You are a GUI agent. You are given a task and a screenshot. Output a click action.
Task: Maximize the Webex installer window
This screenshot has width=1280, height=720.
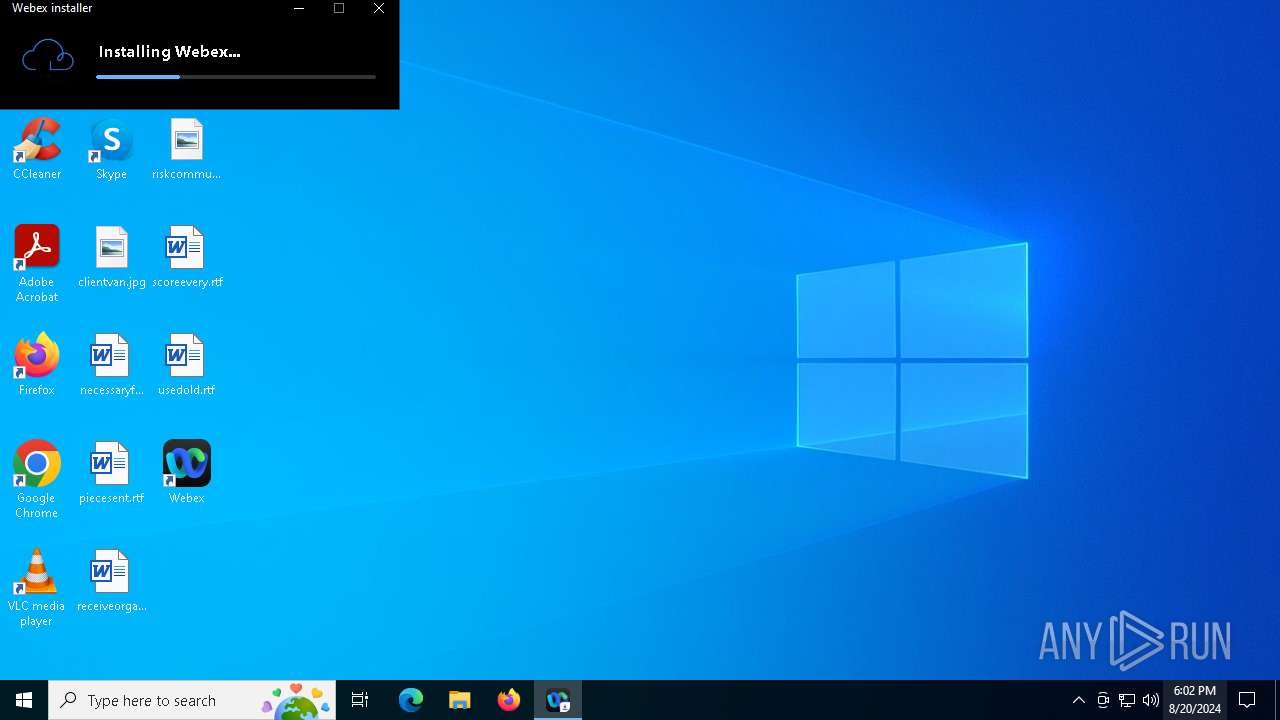point(339,8)
